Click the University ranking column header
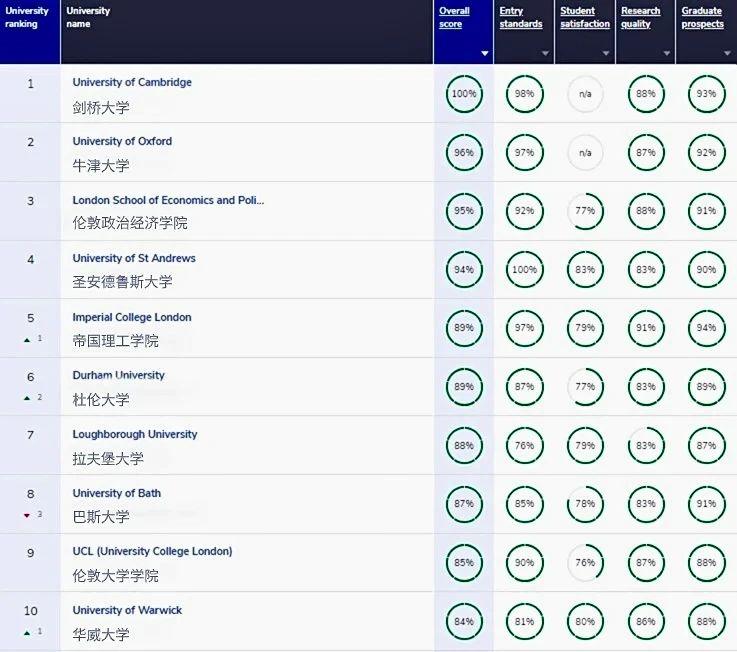Viewport: 737px width, 652px height. click(x=30, y=31)
